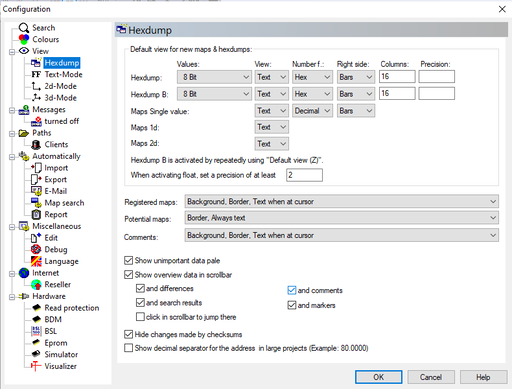Image resolution: width=512 pixels, height=389 pixels.
Task: Select the Text-Mode tree item
Action: (63, 74)
